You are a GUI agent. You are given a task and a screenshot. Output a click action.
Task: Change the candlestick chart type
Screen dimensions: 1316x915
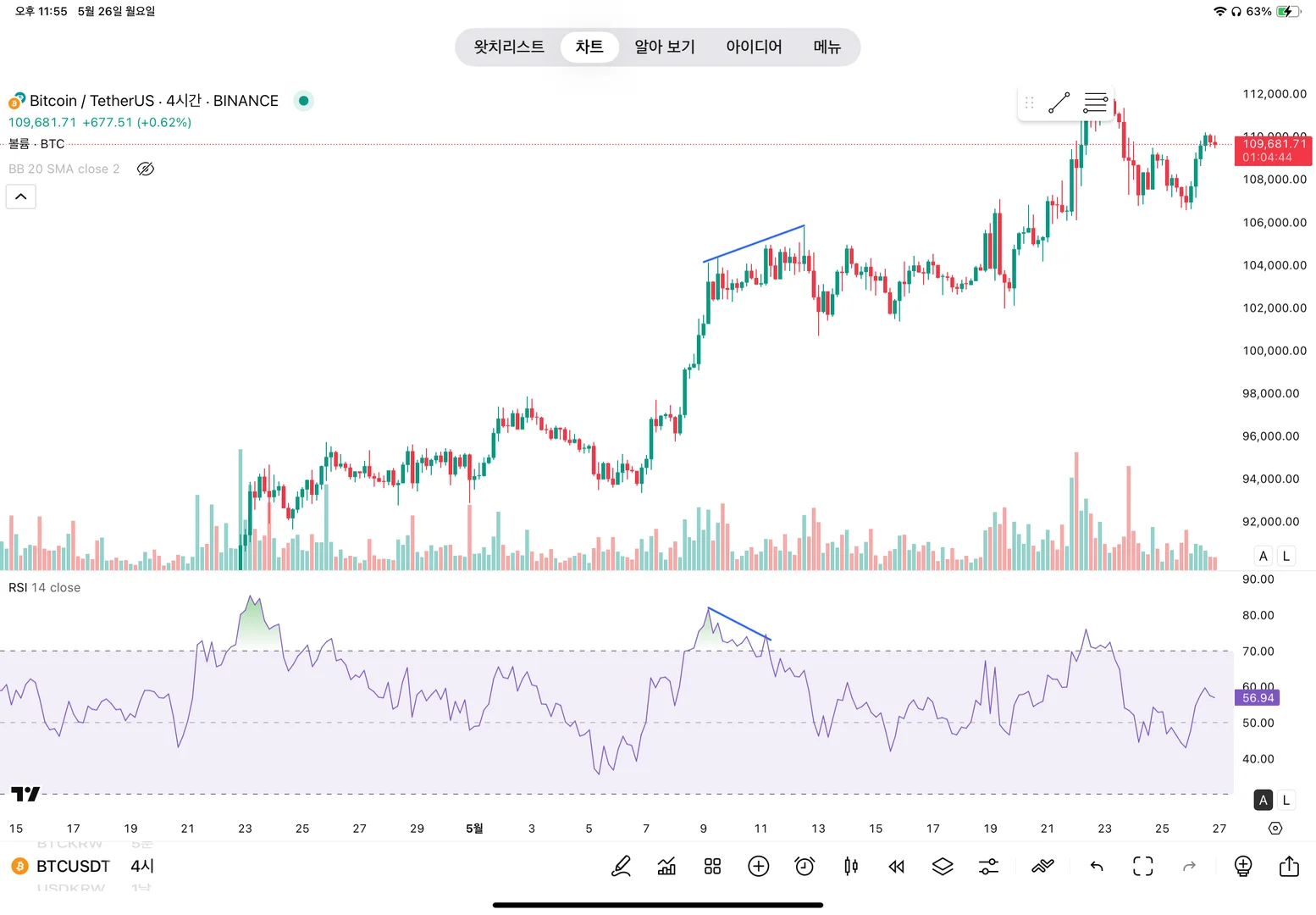(x=851, y=866)
